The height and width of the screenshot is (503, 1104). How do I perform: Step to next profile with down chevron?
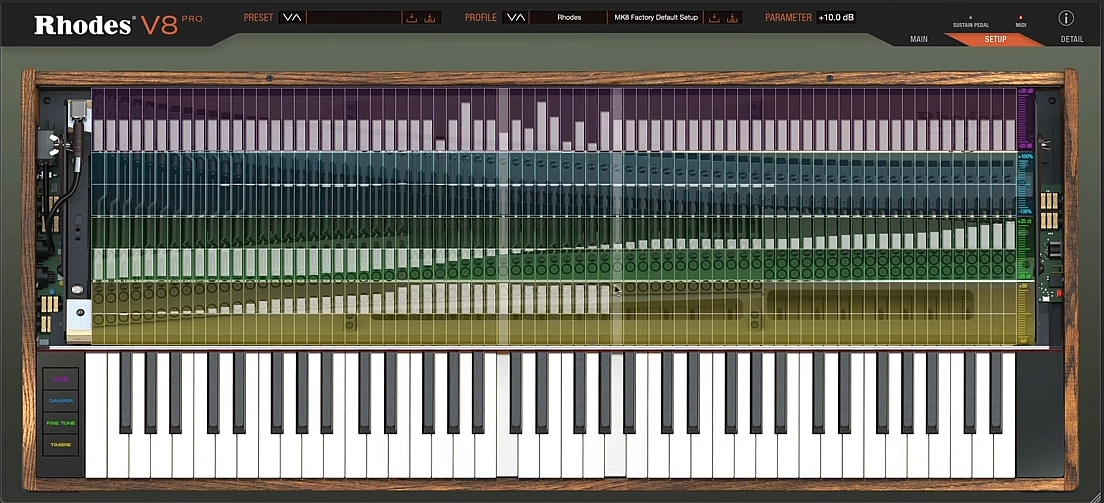click(x=511, y=18)
